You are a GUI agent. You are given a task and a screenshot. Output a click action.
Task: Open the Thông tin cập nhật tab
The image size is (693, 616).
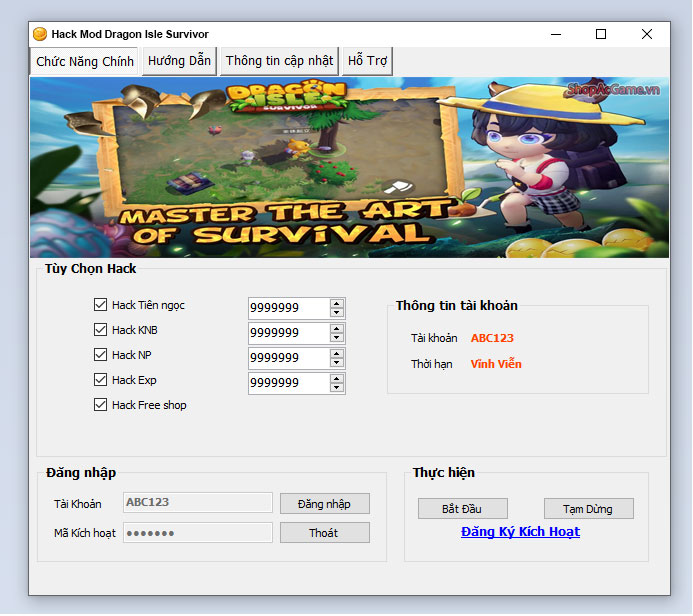click(279, 61)
